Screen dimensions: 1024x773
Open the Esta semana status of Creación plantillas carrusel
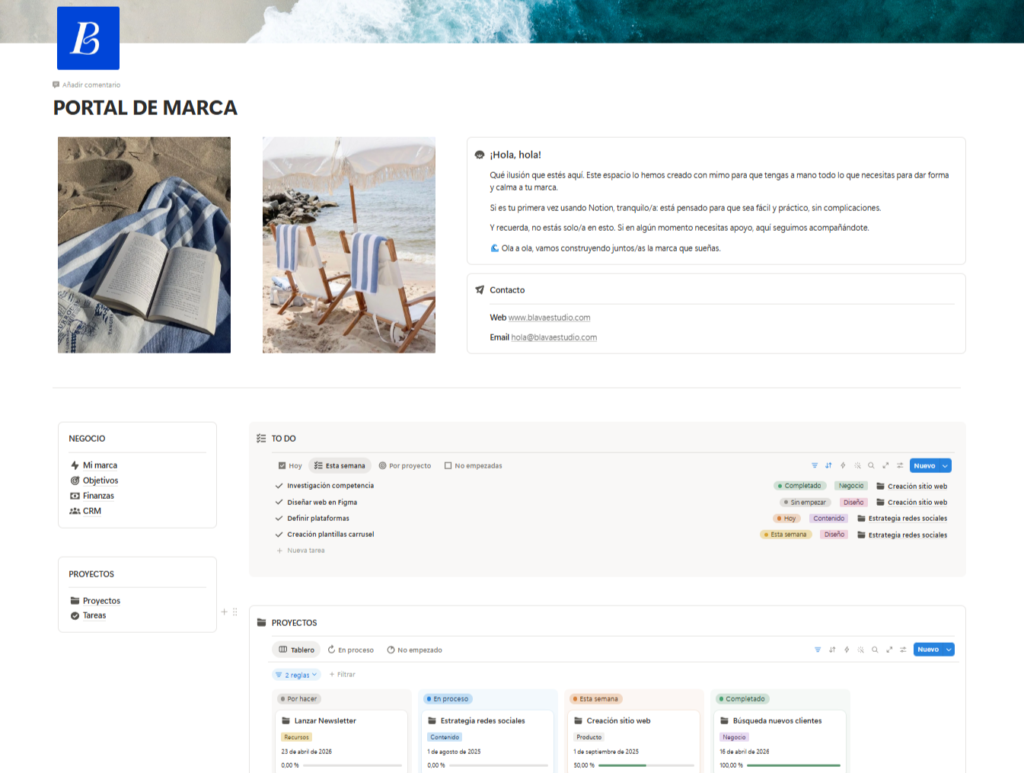tap(786, 534)
